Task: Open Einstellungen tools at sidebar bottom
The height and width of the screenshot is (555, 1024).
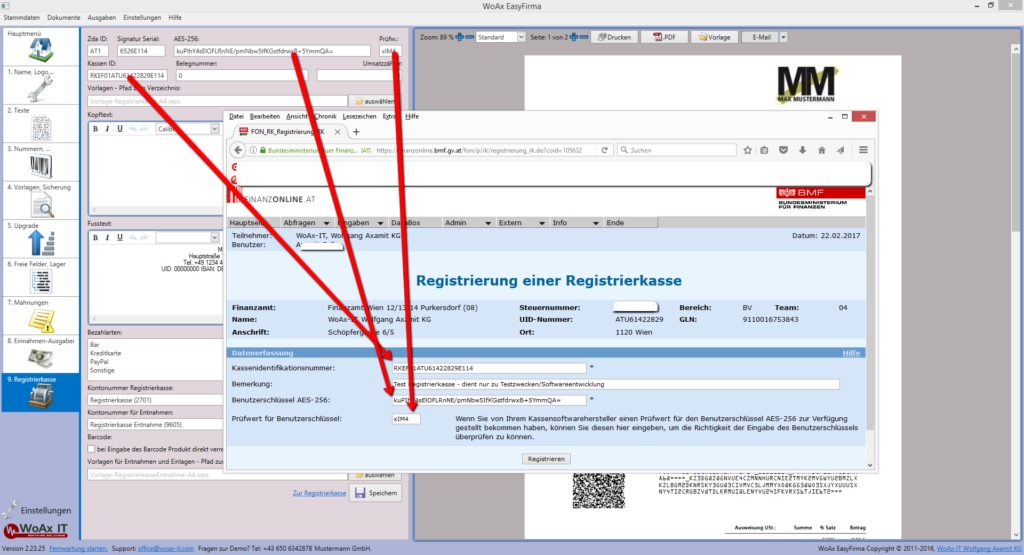Action: tap(38, 510)
